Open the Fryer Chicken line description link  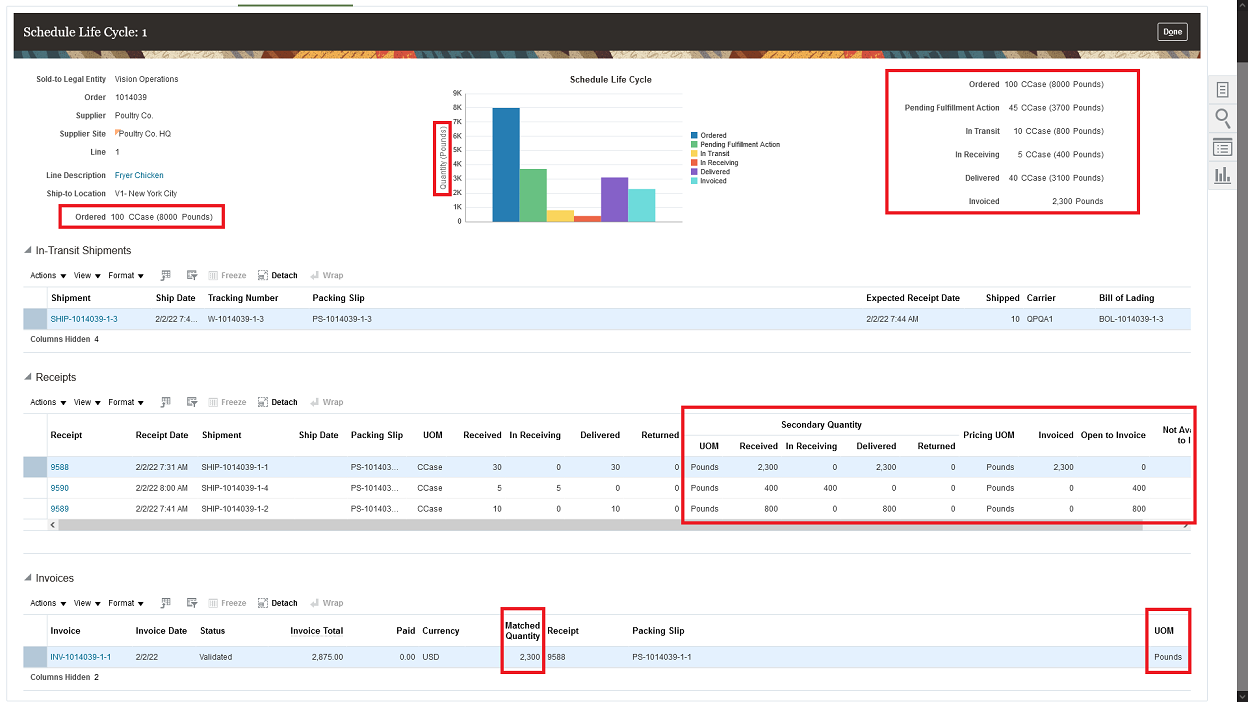point(139,175)
